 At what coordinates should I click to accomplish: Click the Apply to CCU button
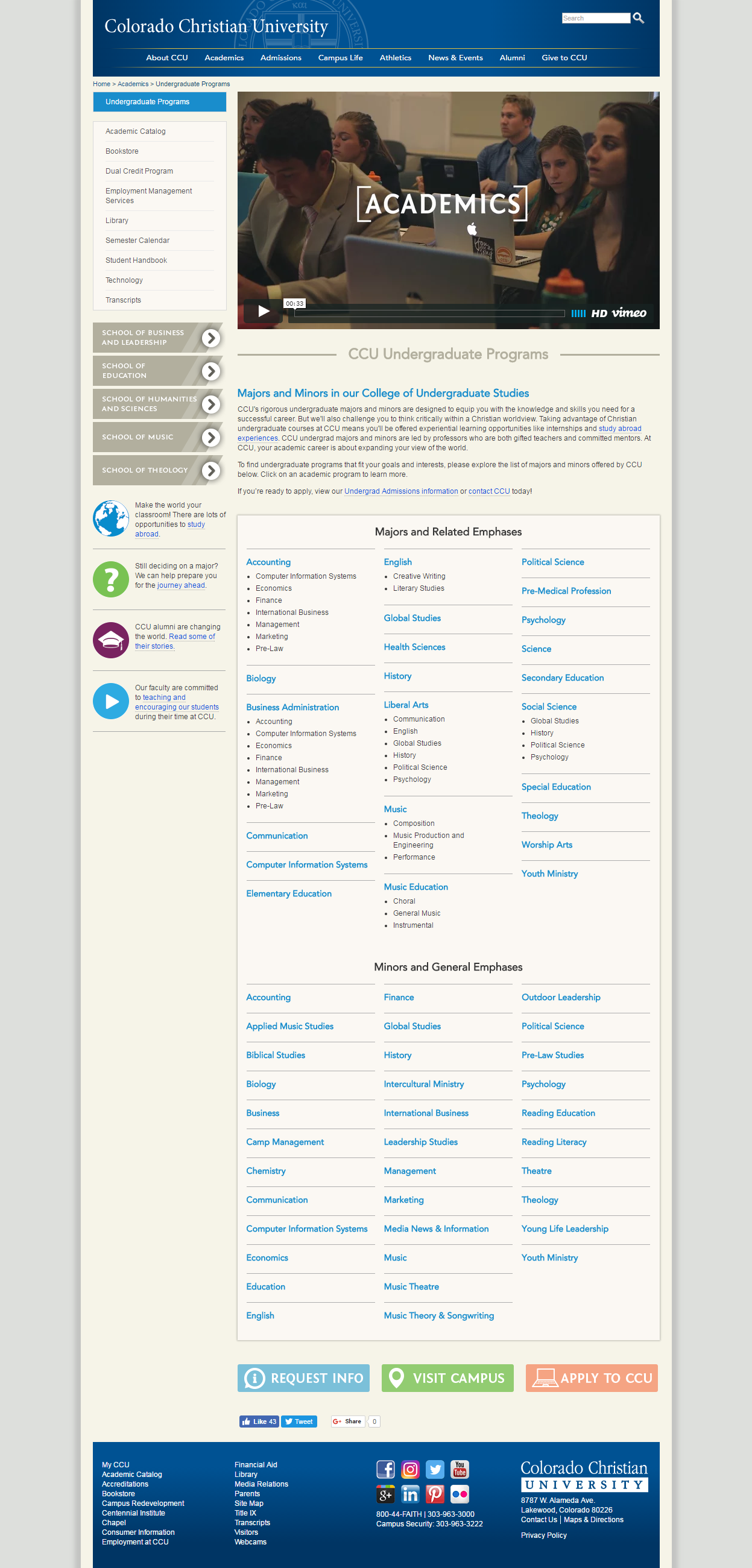point(592,1378)
